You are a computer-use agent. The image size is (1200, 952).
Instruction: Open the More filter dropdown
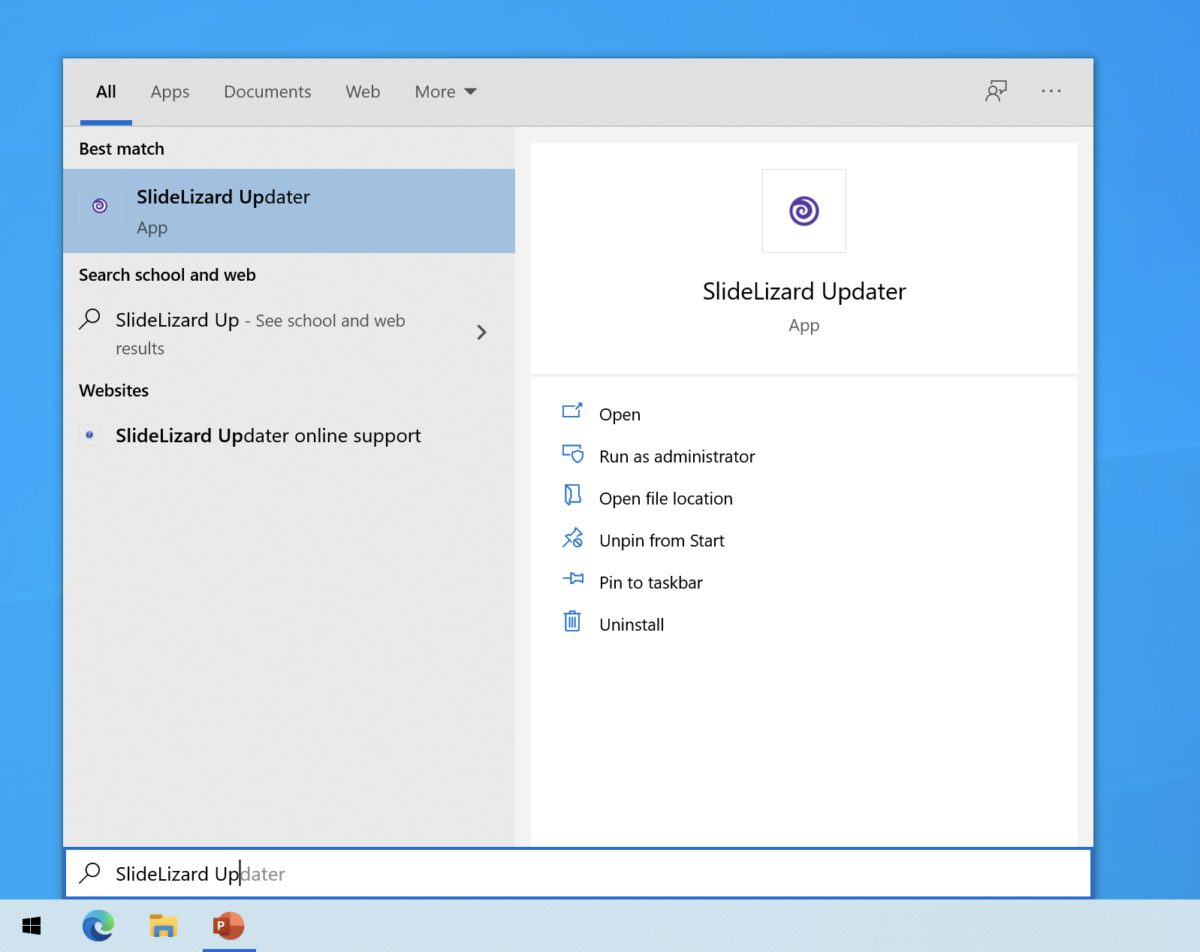[445, 91]
